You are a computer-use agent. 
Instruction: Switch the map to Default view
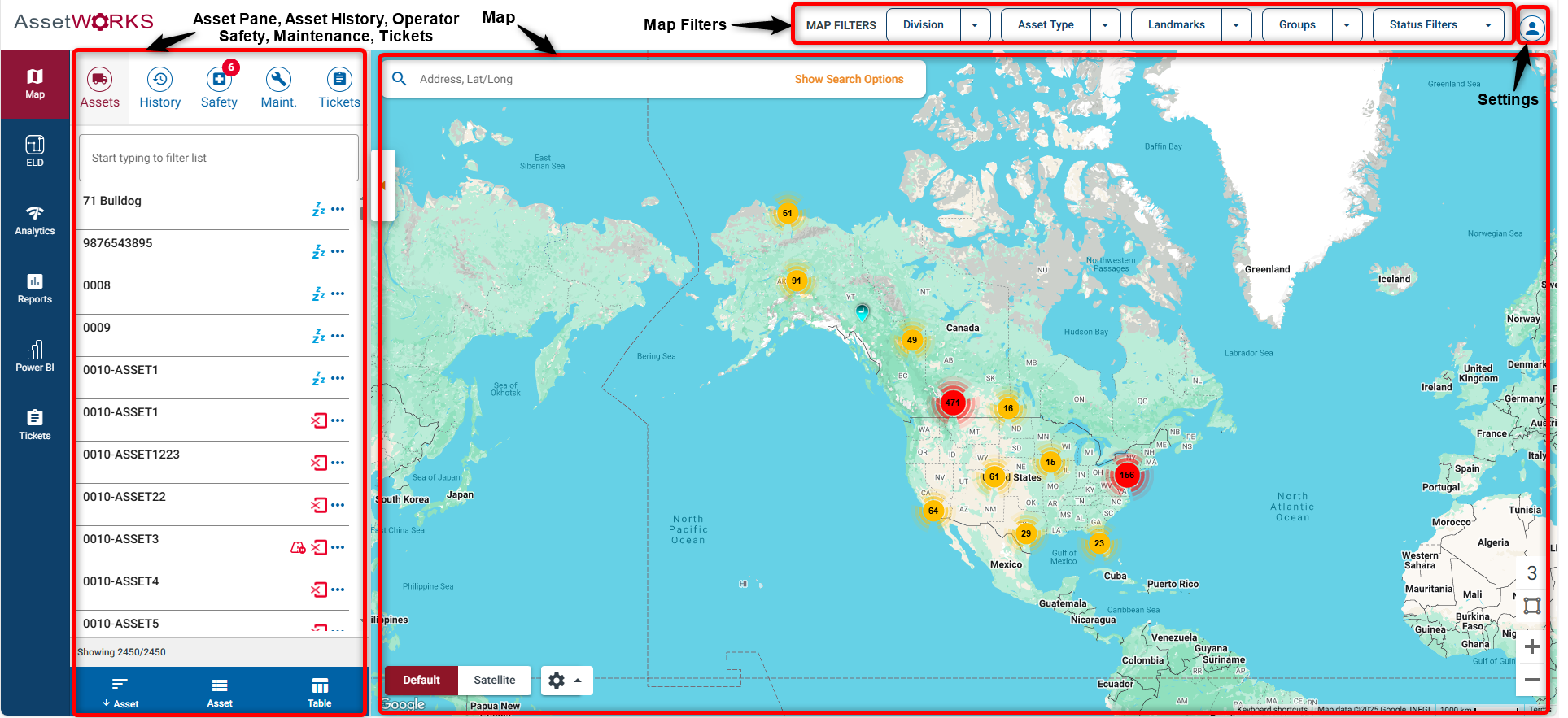tap(421, 681)
